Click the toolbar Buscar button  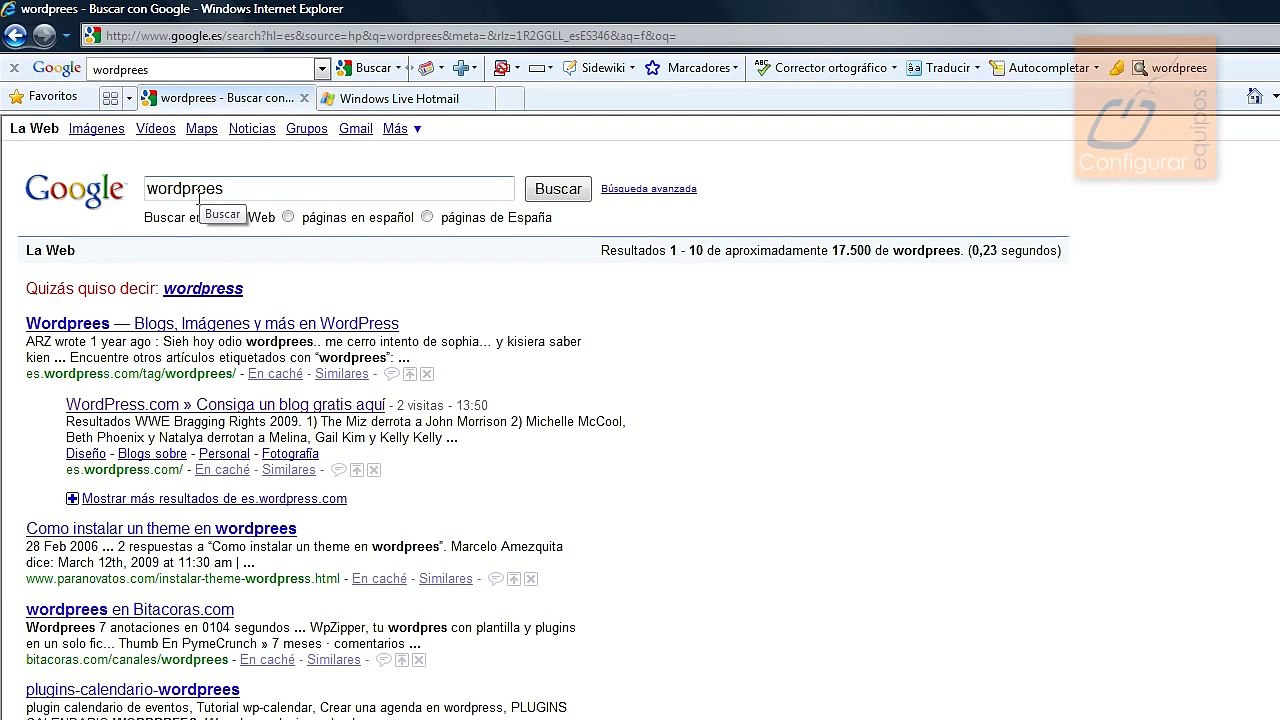point(365,68)
